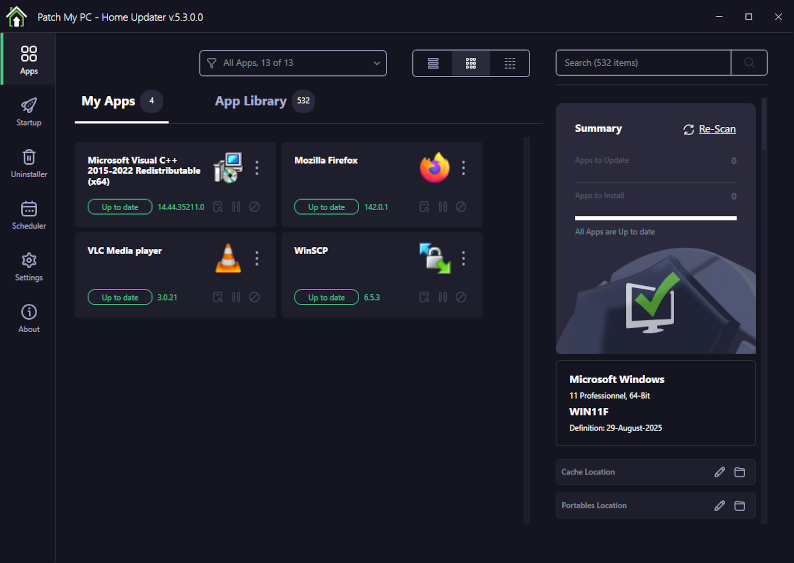Viewport: 794px width, 563px height.
Task: Switch to small grid view layout
Action: coord(510,63)
